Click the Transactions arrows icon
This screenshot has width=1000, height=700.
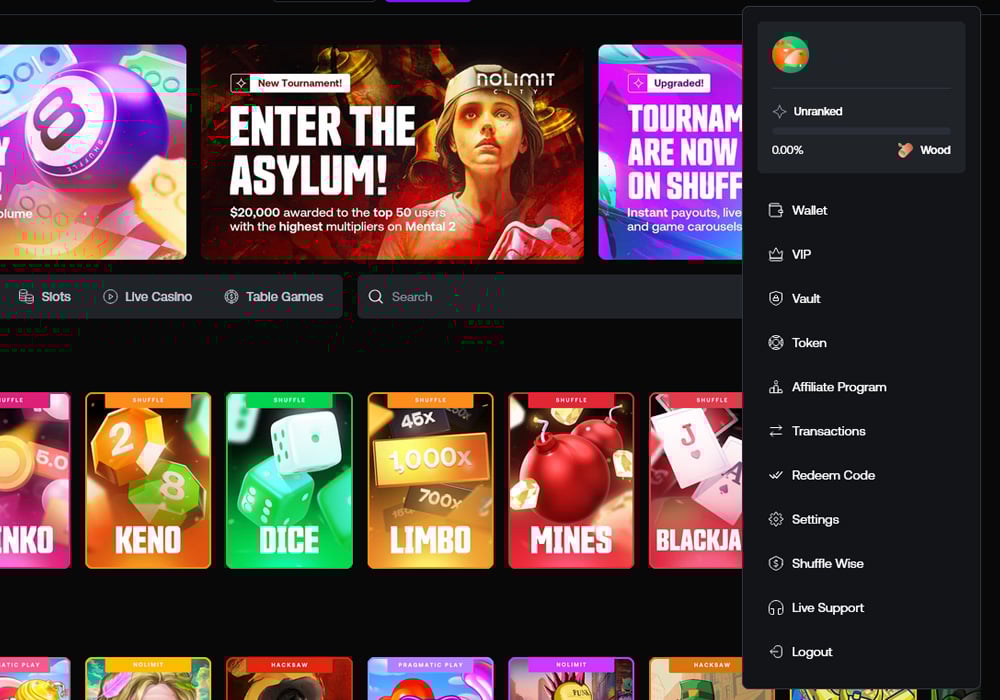point(775,431)
